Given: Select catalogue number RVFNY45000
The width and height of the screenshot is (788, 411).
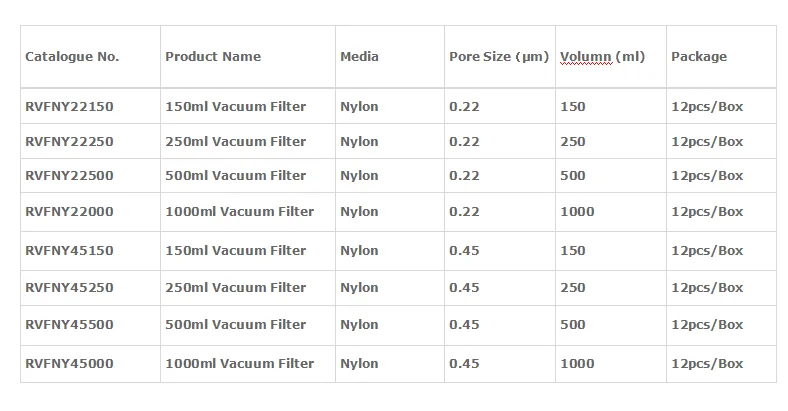Looking at the screenshot, I should (69, 364).
